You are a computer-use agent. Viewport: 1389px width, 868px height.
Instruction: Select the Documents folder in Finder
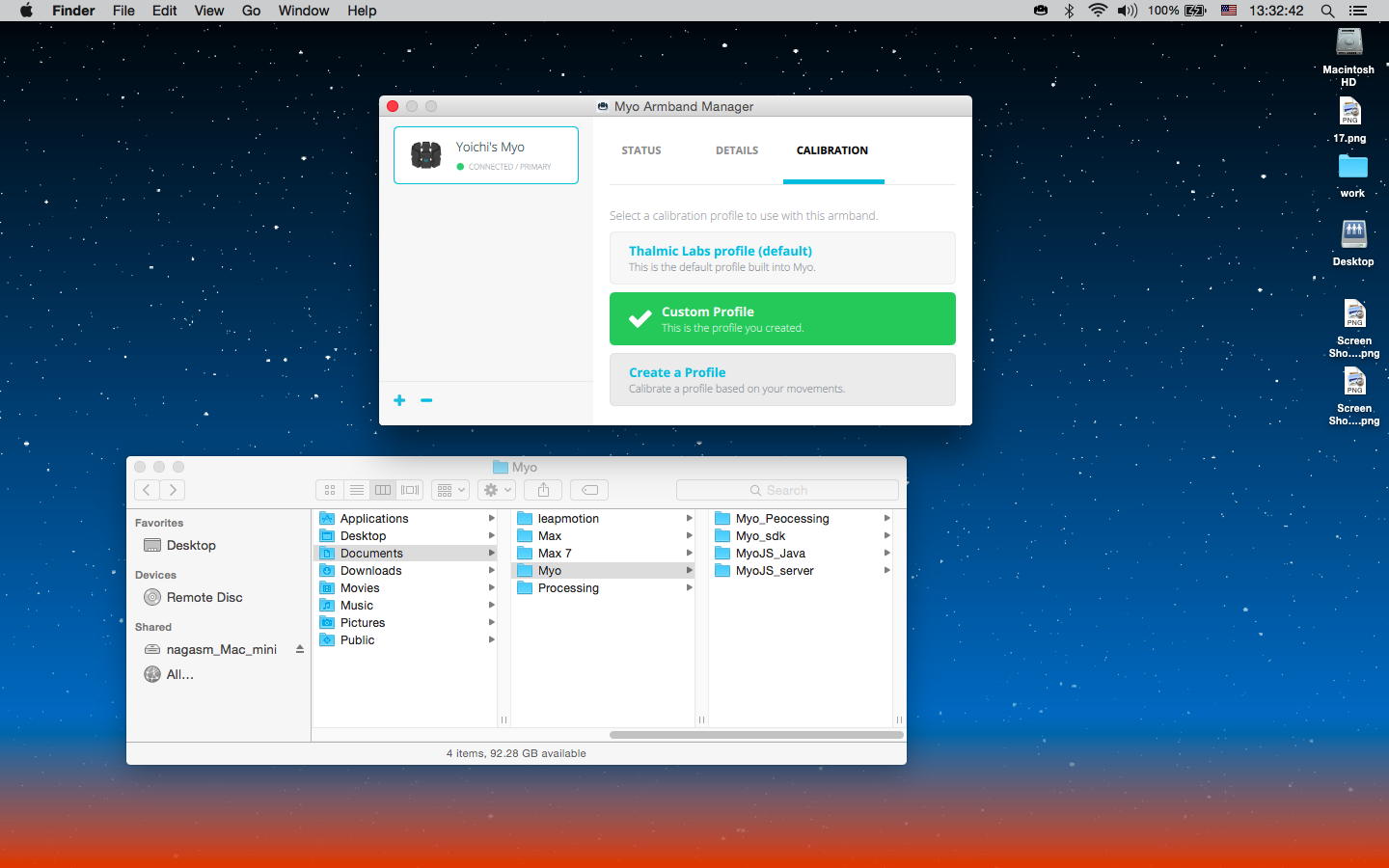pyautogui.click(x=405, y=554)
